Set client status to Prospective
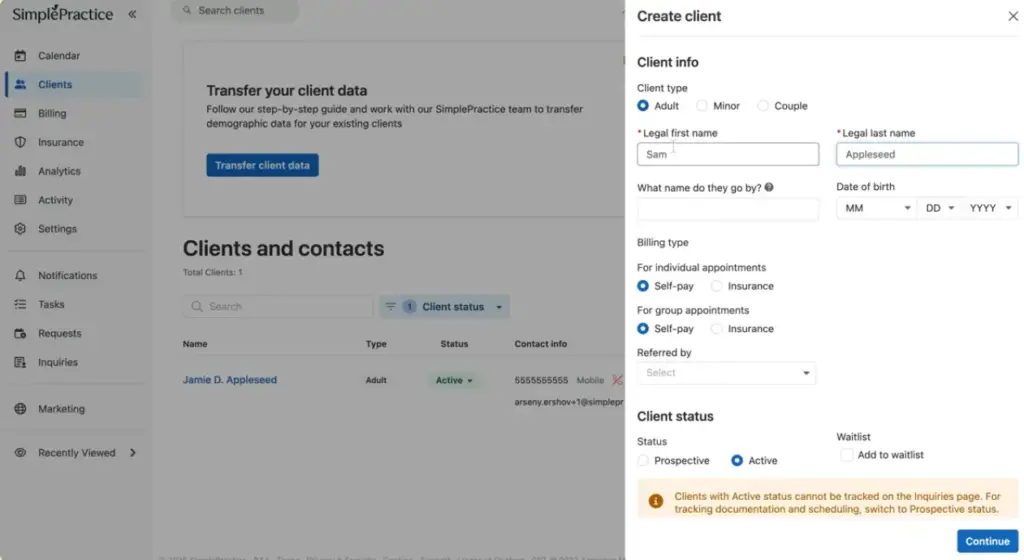 coord(643,460)
